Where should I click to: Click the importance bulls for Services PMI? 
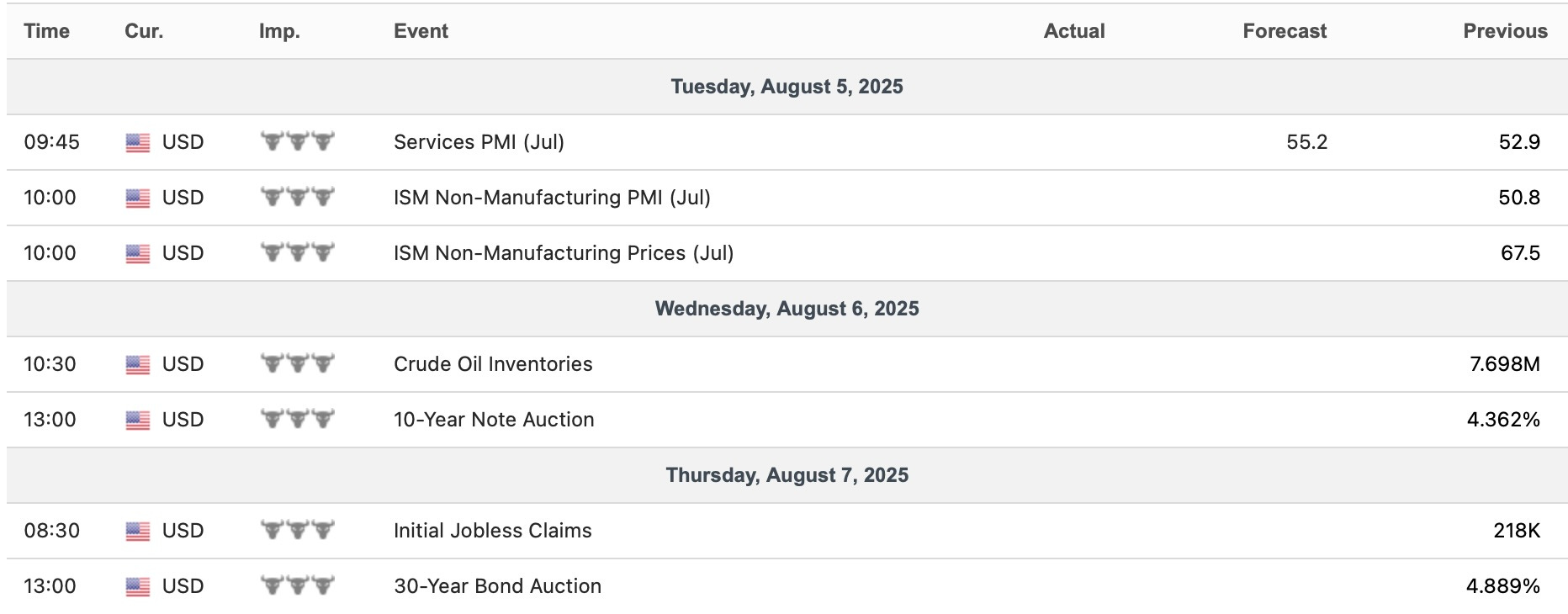pos(297,142)
